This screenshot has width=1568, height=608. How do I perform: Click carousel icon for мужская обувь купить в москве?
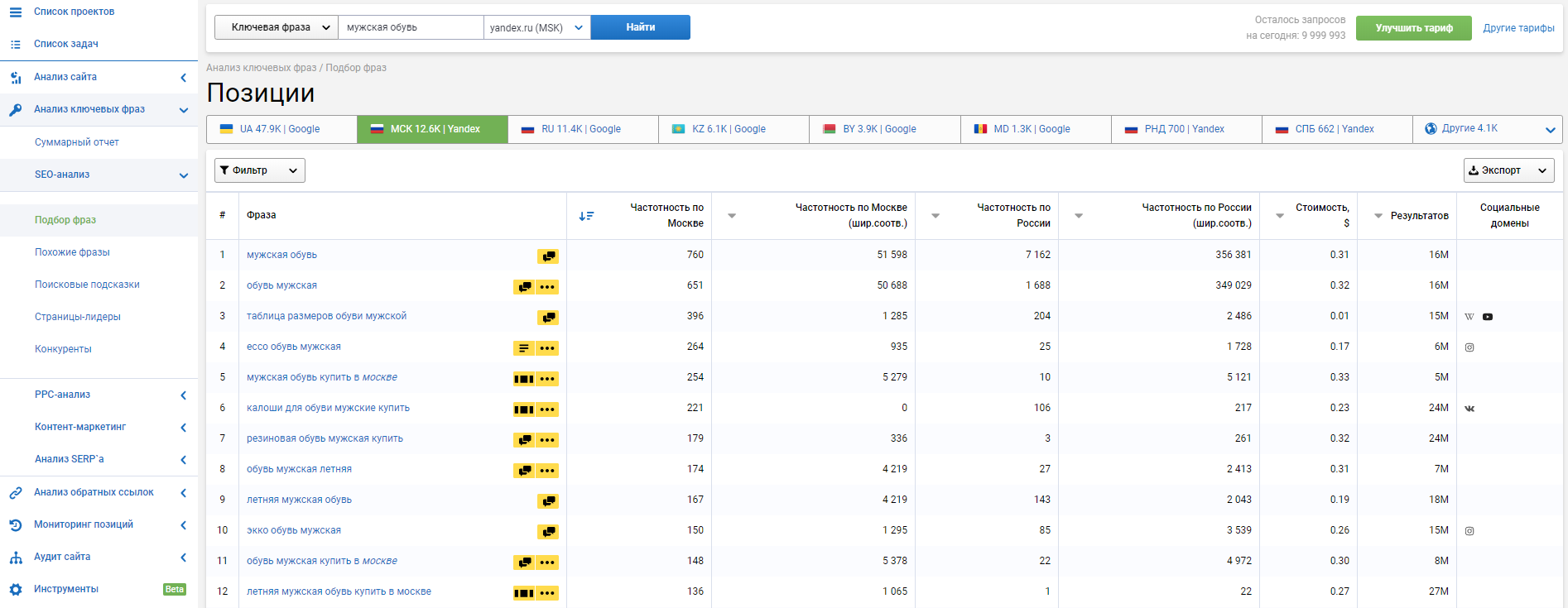(x=523, y=379)
